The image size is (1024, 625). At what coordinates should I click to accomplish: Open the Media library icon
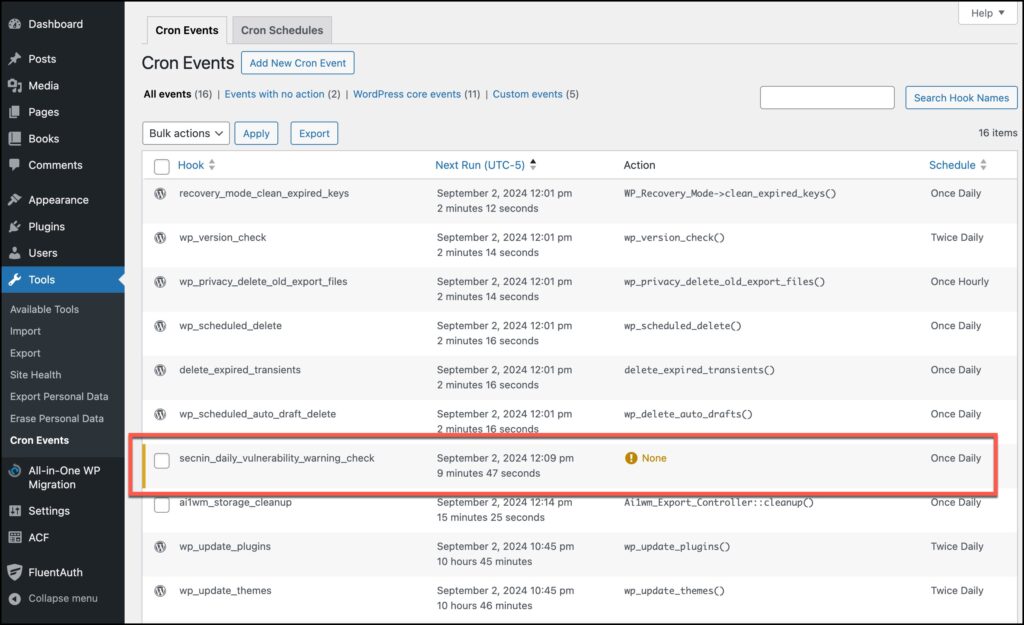[15, 86]
